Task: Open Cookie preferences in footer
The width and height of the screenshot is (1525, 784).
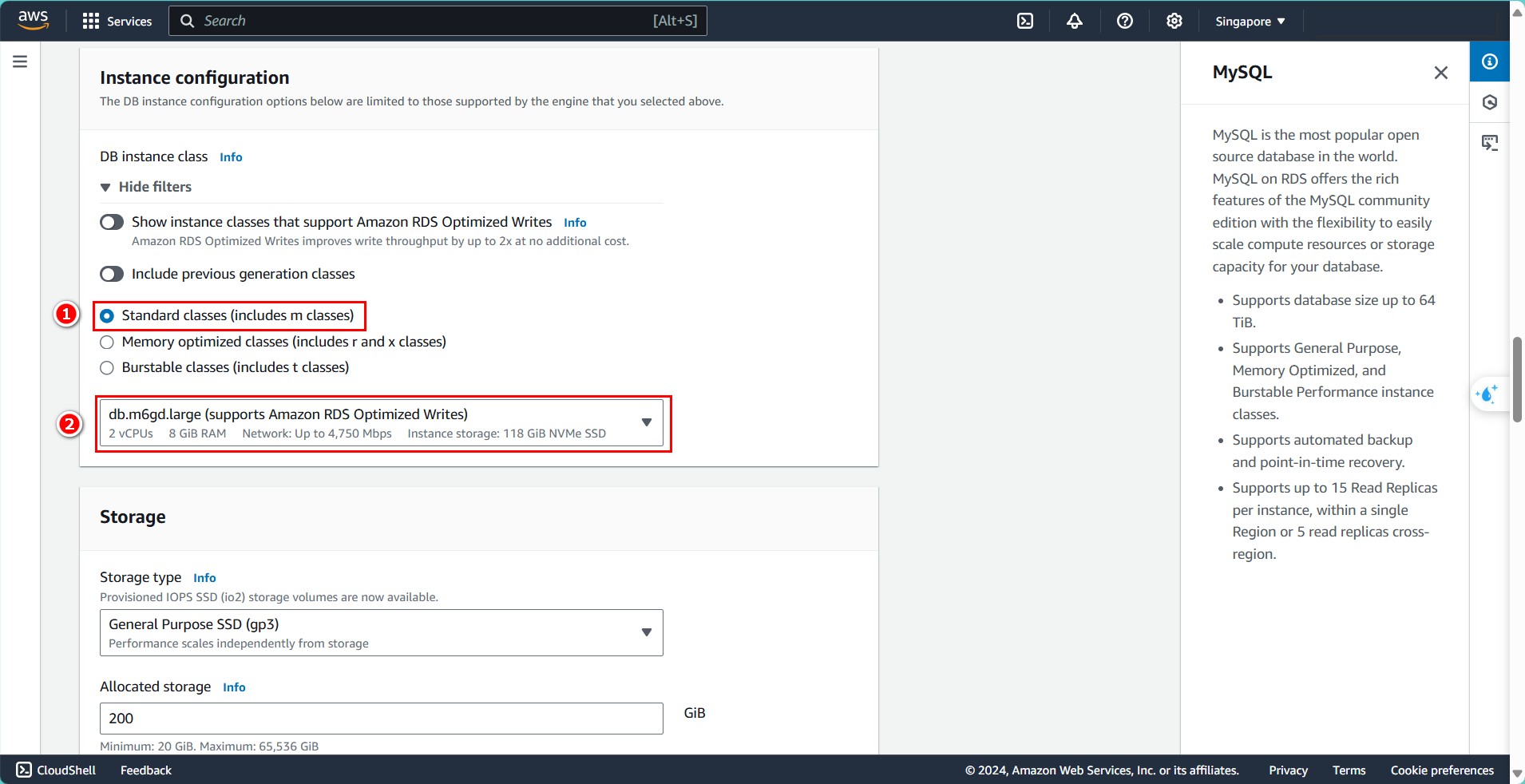Action: (x=1442, y=770)
